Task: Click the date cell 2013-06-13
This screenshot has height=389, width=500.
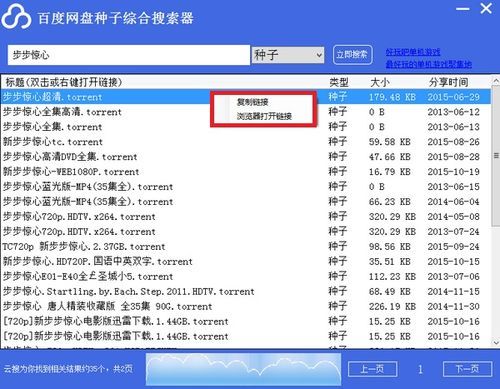Action: click(454, 127)
